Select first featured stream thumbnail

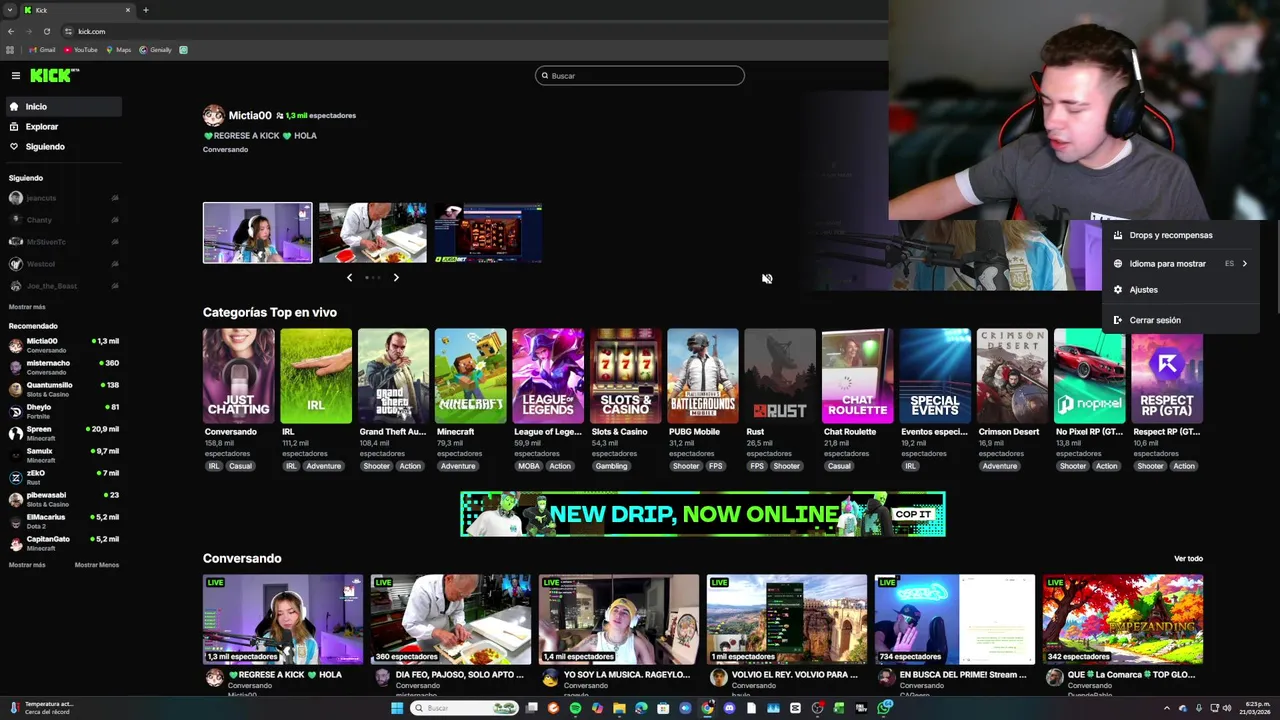click(257, 233)
